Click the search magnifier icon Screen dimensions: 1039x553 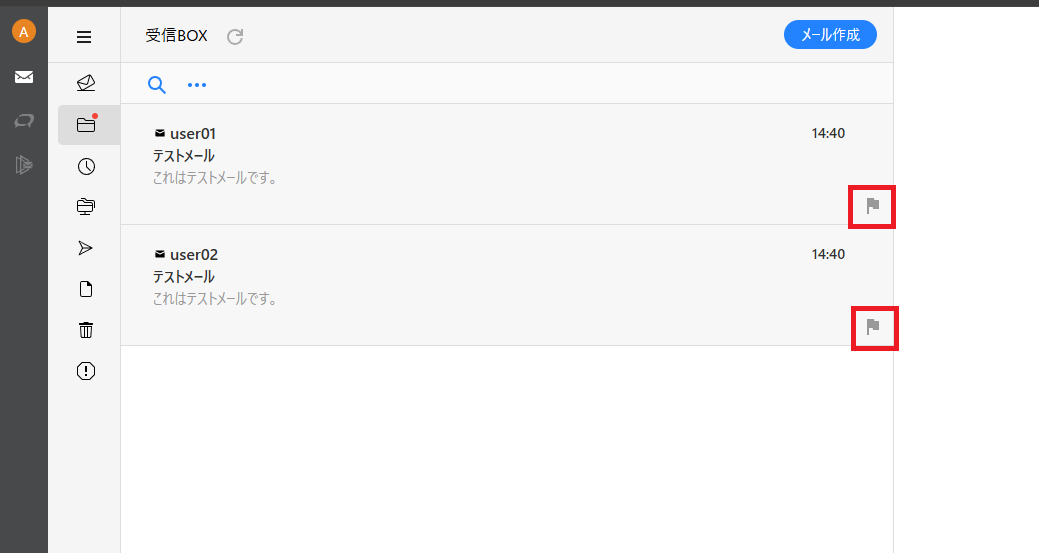click(156, 85)
